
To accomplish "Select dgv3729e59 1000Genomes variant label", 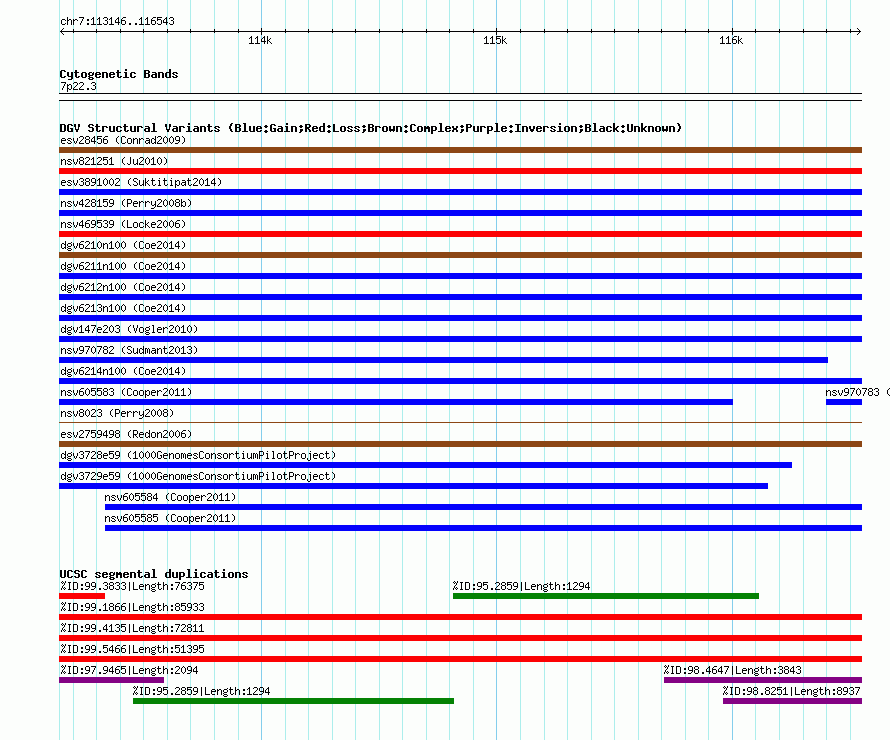I will coord(198,476).
